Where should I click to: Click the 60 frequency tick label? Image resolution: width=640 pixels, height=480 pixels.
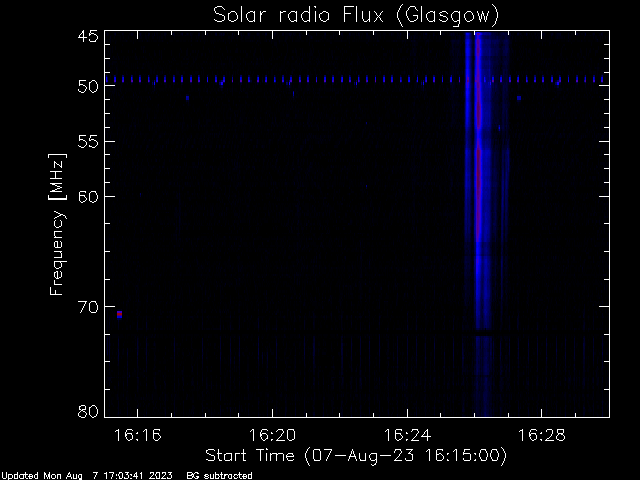pos(88,196)
